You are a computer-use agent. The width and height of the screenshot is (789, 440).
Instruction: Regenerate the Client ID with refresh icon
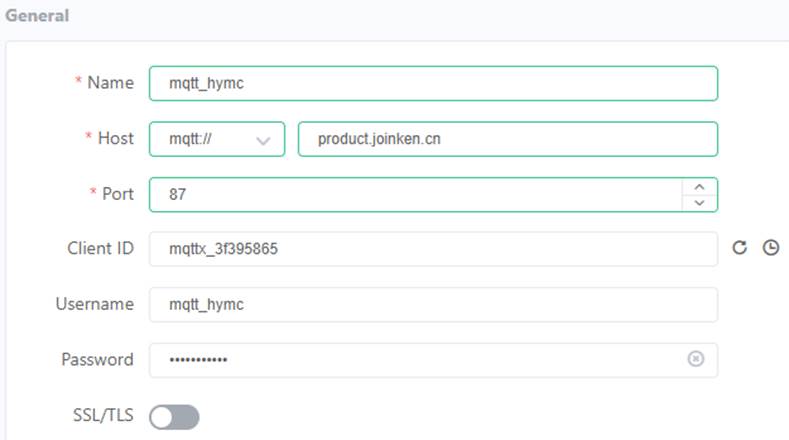[739, 248]
